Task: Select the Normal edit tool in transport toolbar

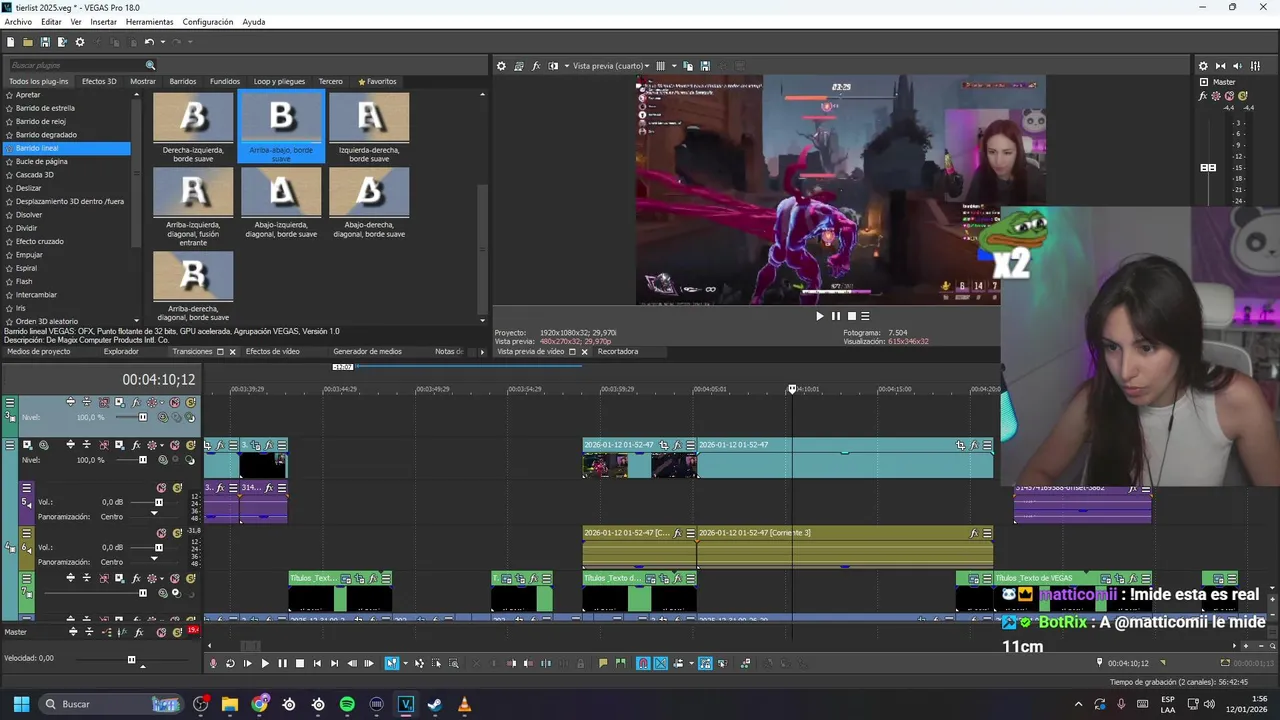Action: coord(392,663)
